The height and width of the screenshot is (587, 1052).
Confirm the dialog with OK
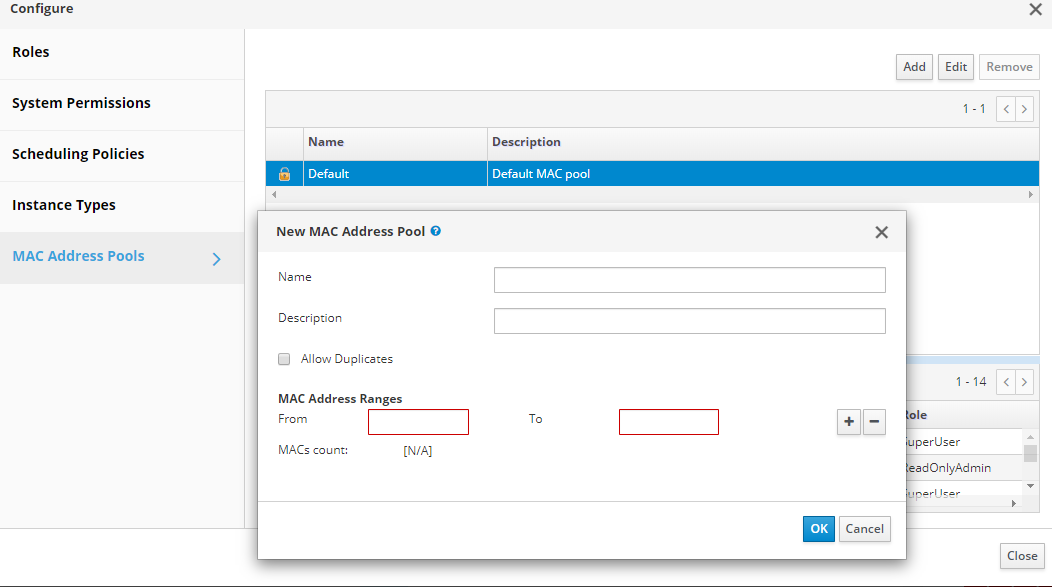pyautogui.click(x=818, y=529)
